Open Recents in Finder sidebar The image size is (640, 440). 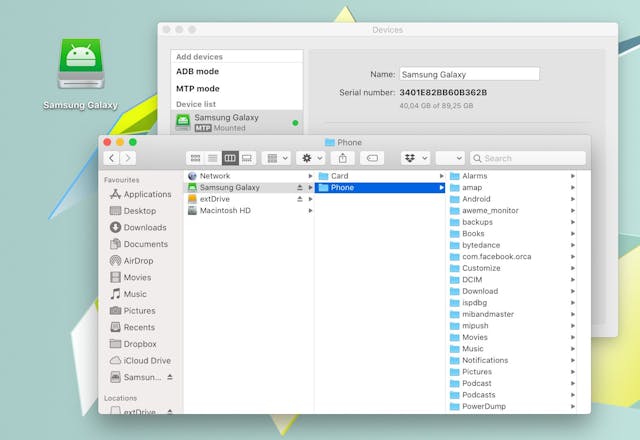pos(133,327)
